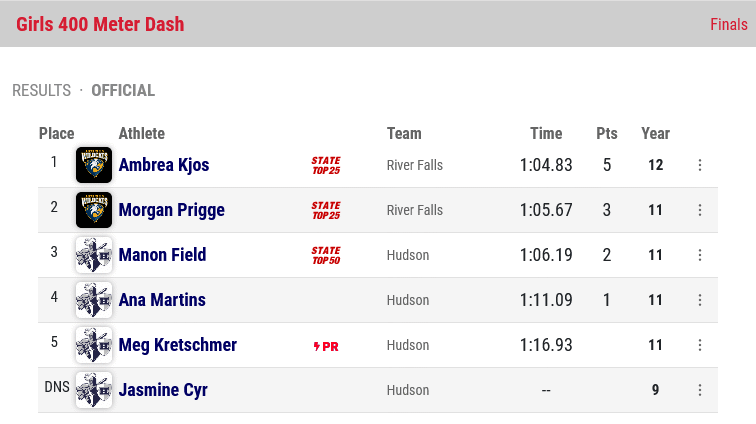This screenshot has width=756, height=424.
Task: Click the Girls 400 Meter Dash heading
Action: click(100, 24)
